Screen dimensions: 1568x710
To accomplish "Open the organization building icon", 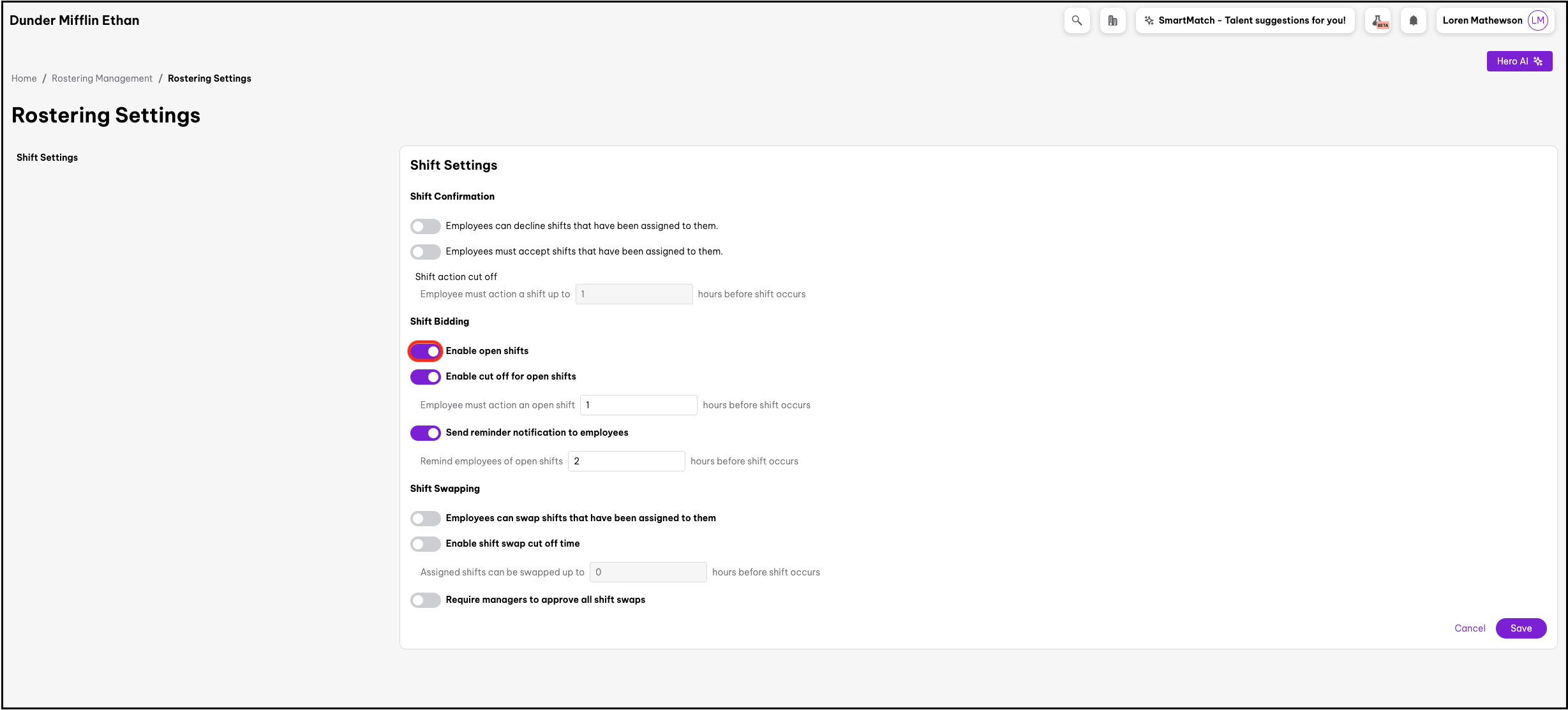I will (1112, 20).
